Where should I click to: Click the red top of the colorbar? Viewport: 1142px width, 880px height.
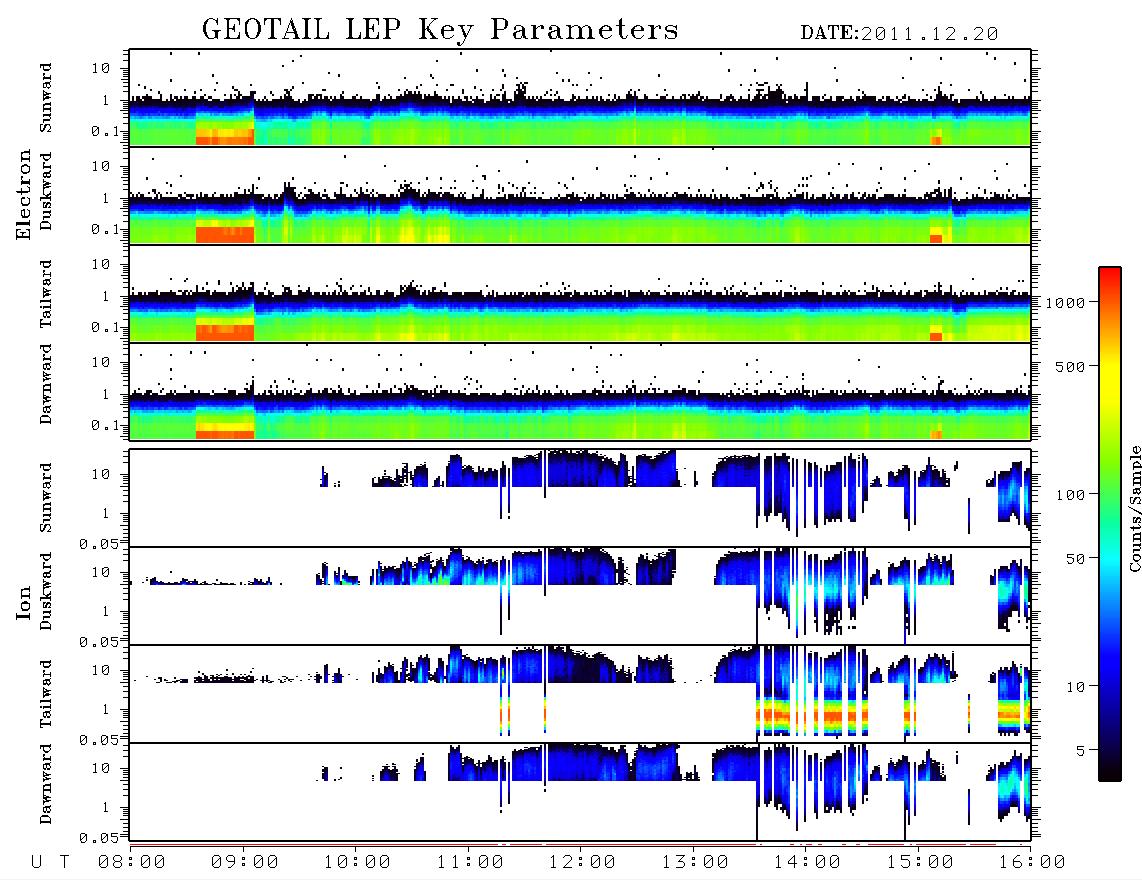pos(1109,277)
